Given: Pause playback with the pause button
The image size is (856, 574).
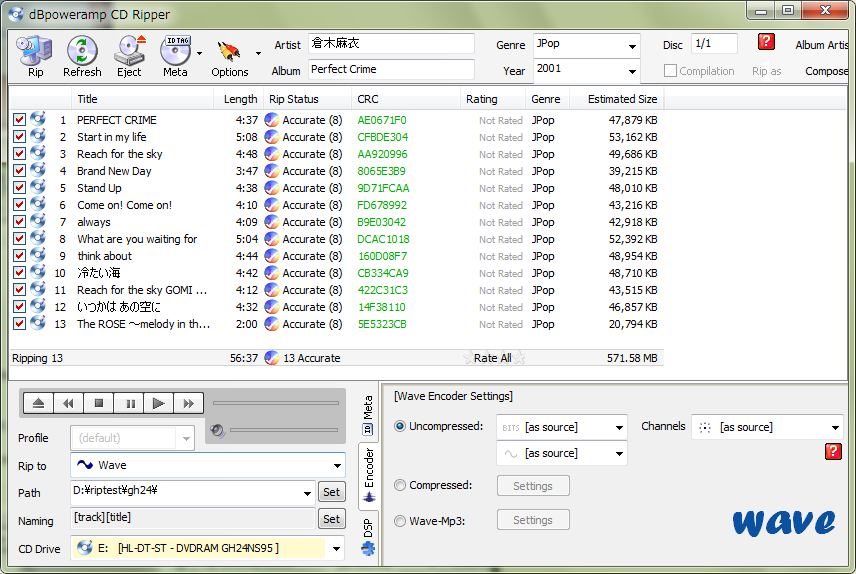Looking at the screenshot, I should pyautogui.click(x=129, y=404).
